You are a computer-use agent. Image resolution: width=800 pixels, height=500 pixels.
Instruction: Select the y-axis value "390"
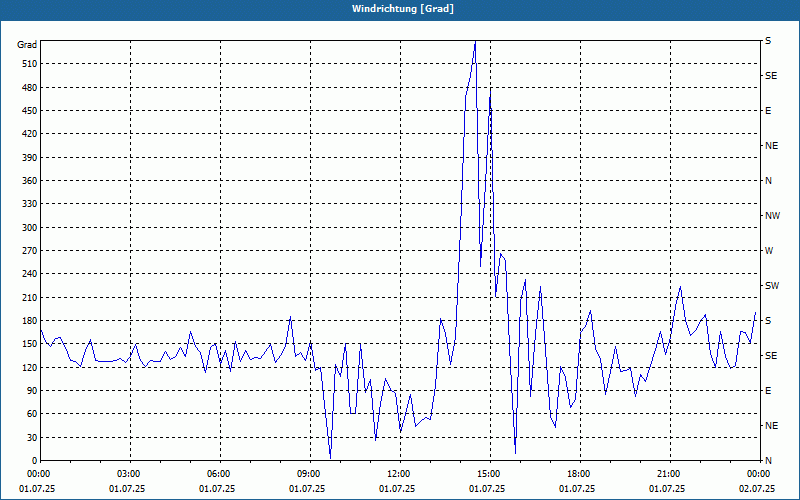[x=30, y=158]
